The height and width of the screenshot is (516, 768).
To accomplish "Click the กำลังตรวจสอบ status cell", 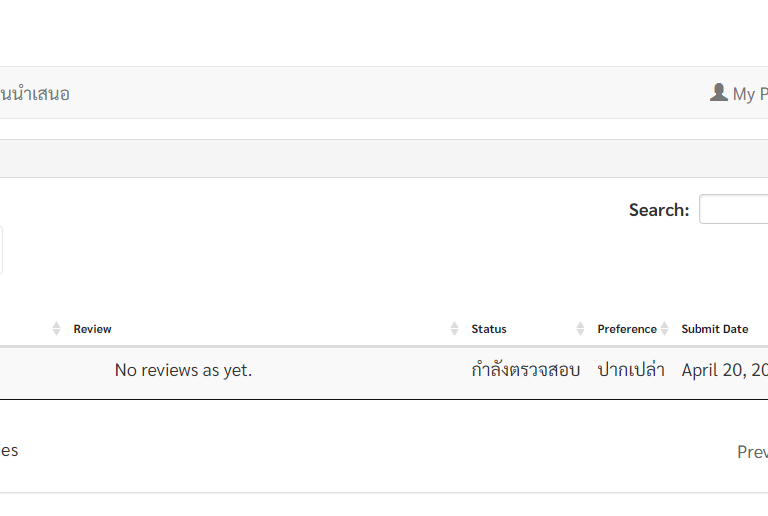I will coord(526,370).
